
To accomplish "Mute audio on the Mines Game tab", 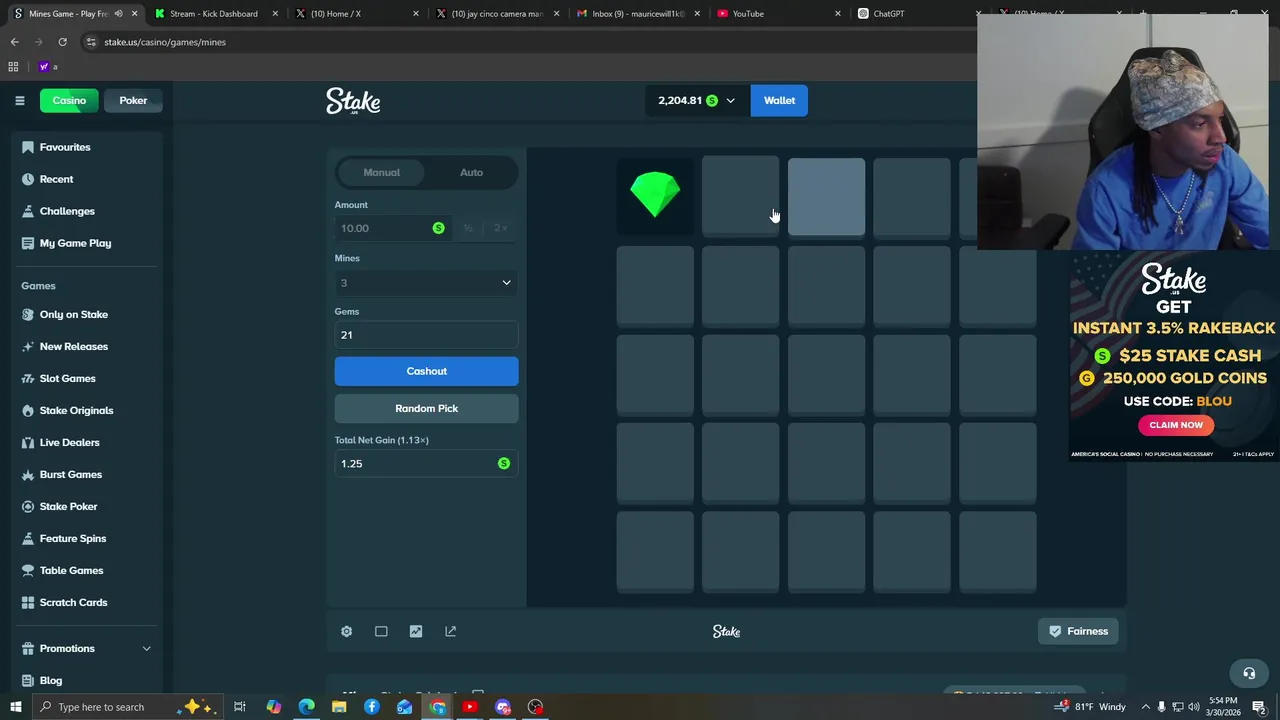I will tap(118, 14).
